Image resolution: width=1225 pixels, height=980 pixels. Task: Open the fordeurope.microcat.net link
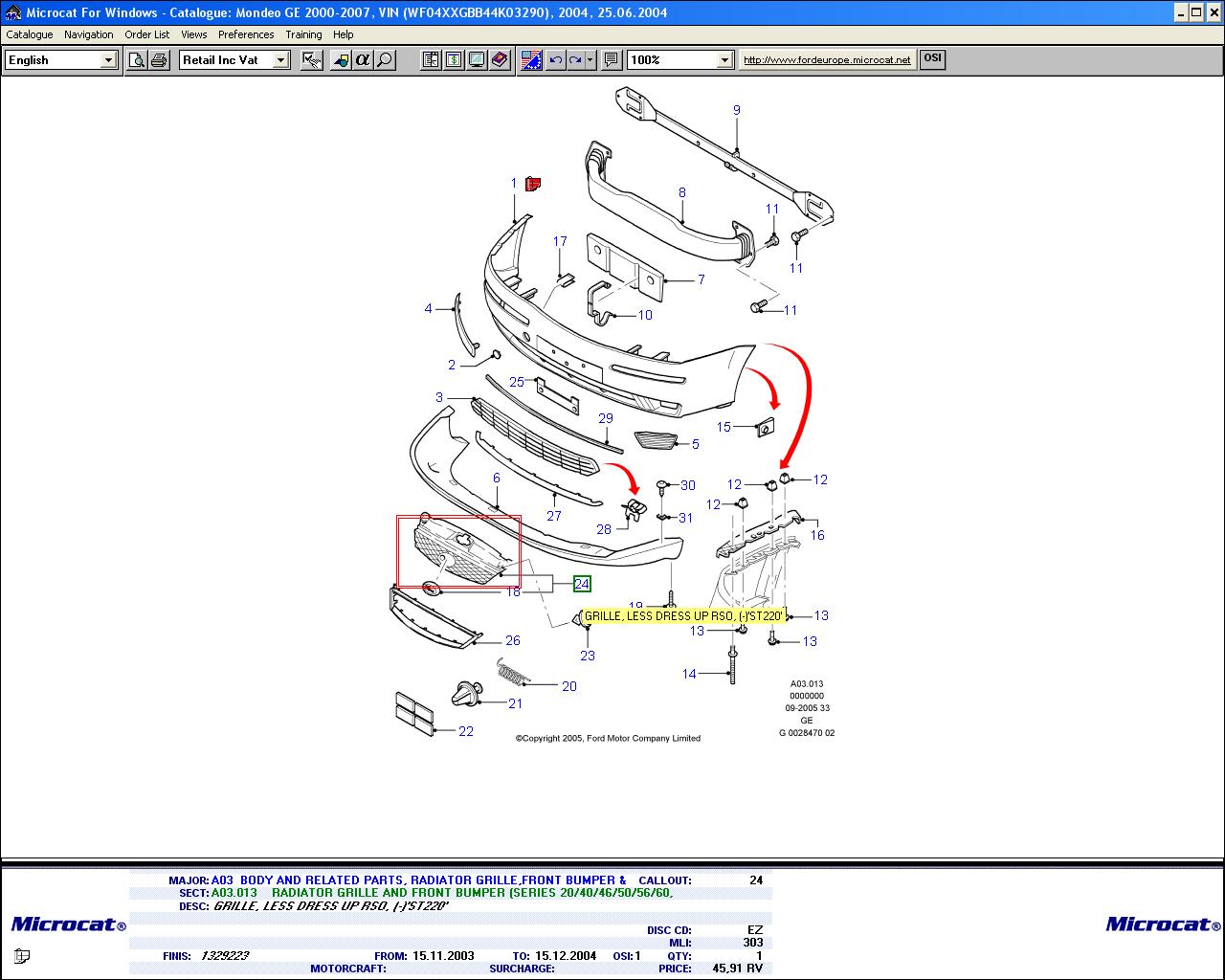[x=827, y=59]
